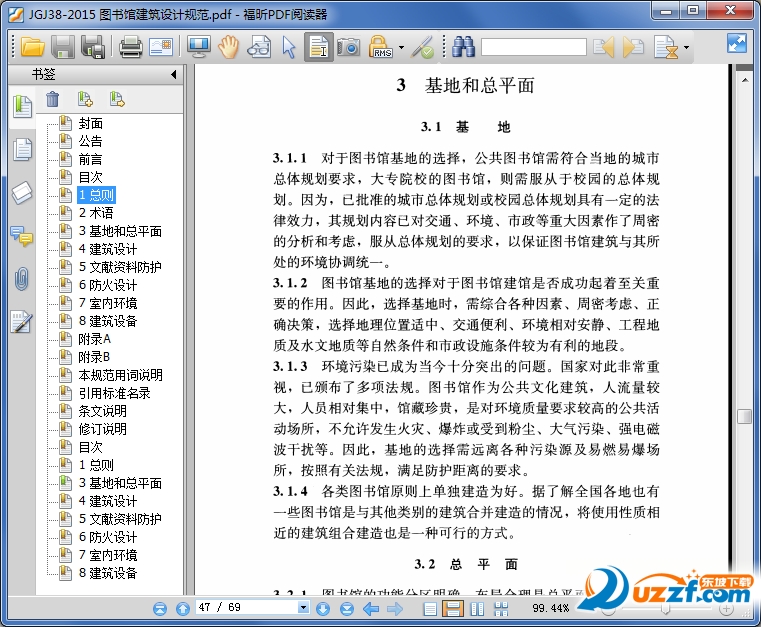
Task: Open the 前言 bookmark
Action: (x=91, y=159)
